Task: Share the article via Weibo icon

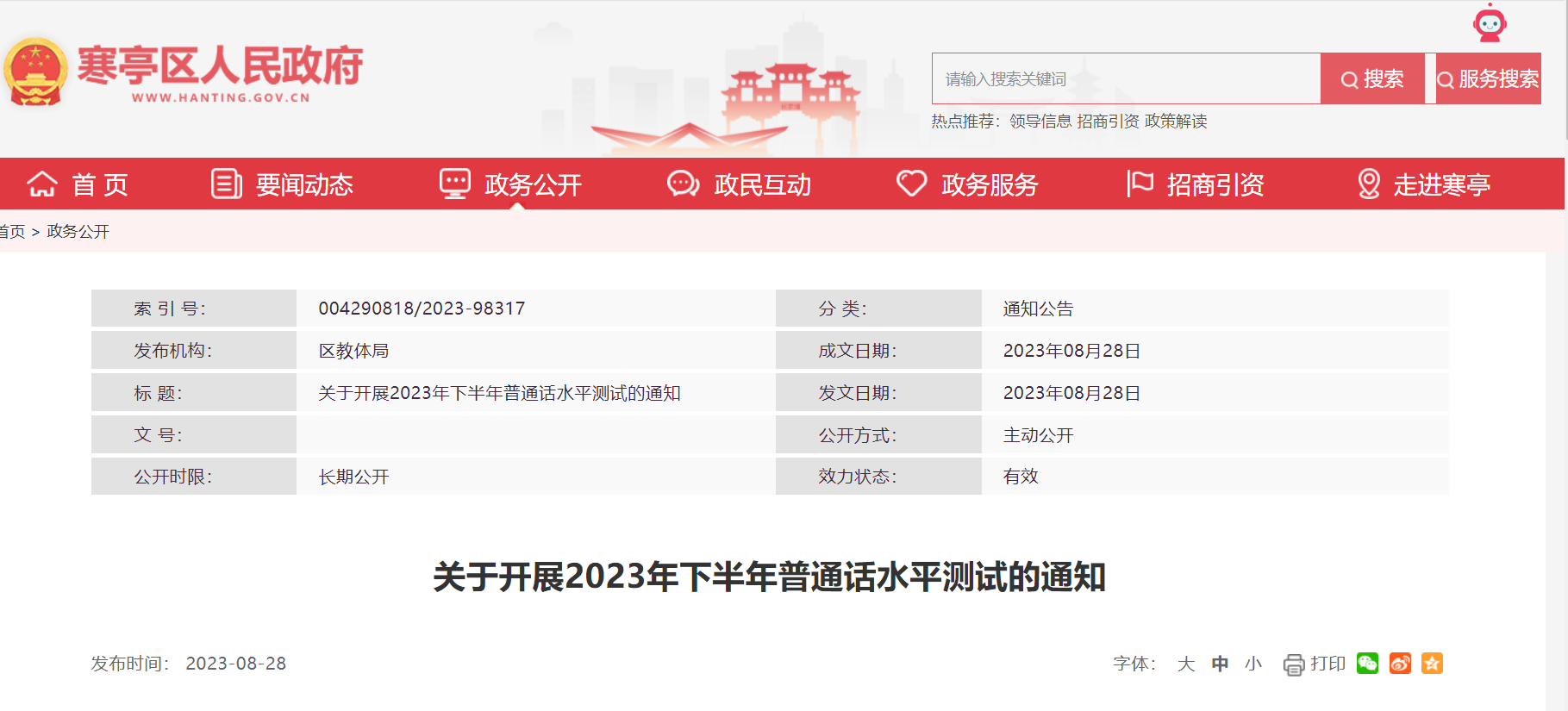Action: point(1400,663)
